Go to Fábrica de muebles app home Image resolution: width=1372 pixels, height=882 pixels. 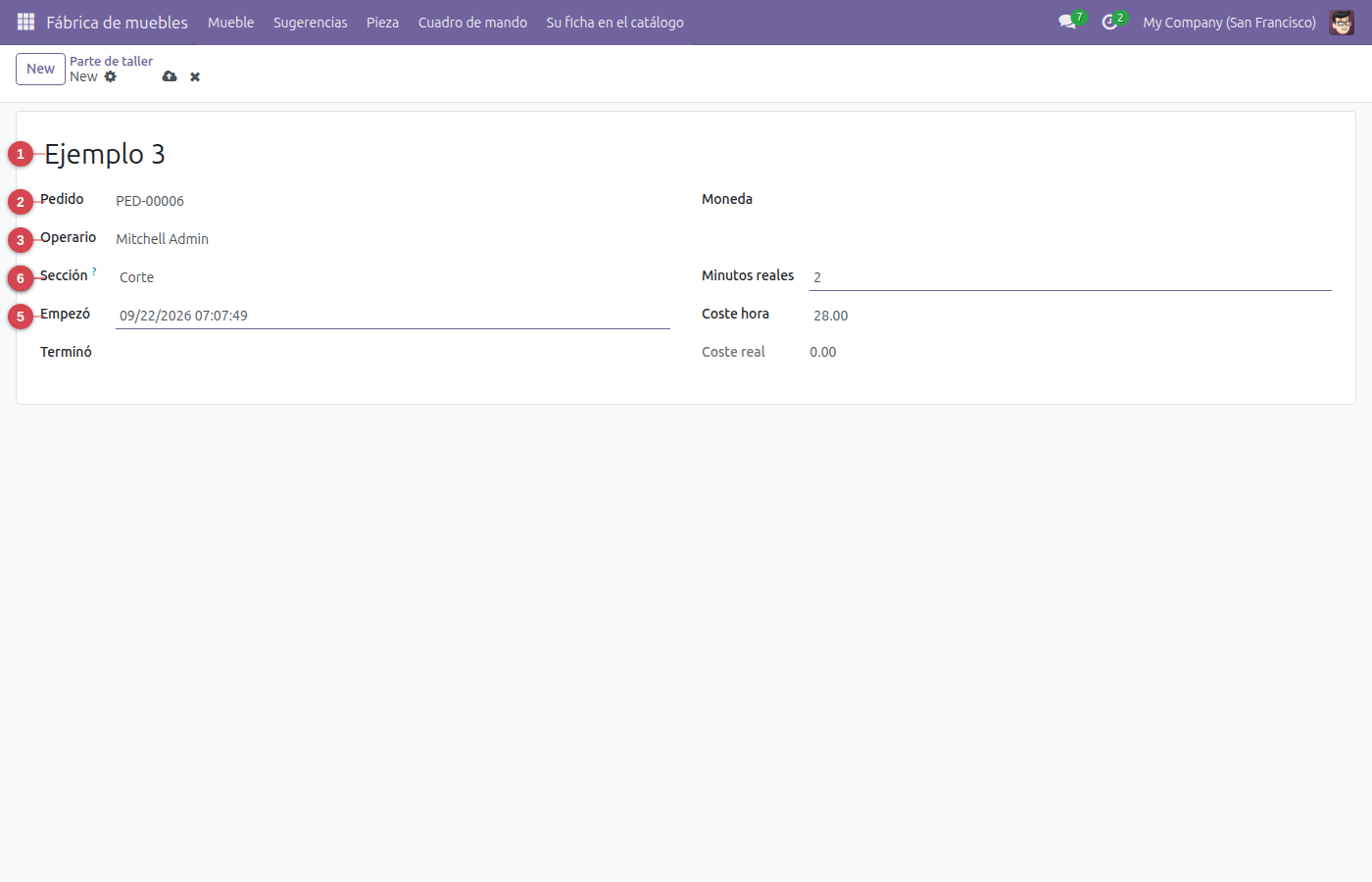(117, 22)
